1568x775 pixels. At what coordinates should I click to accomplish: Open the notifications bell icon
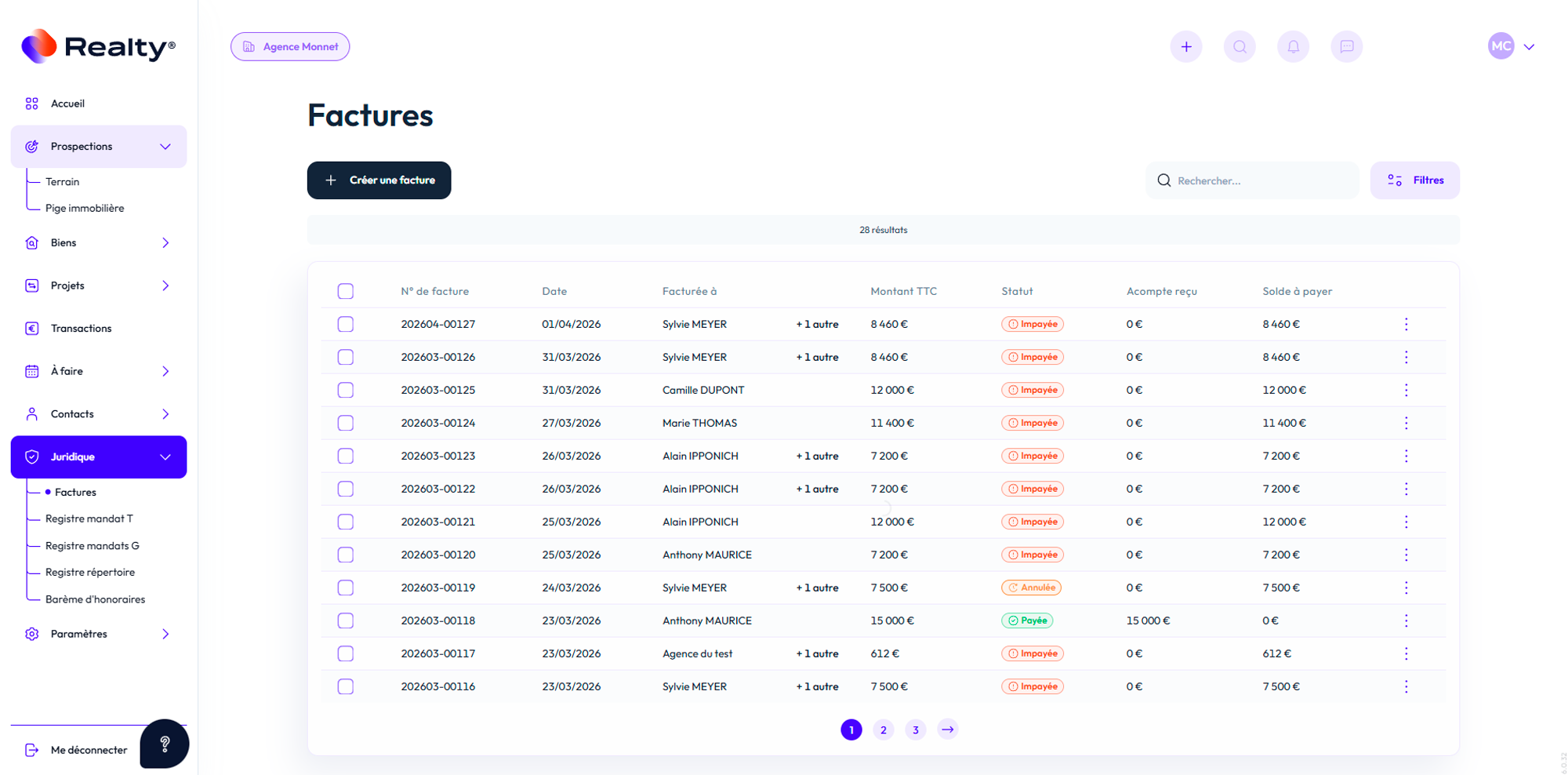[1293, 47]
